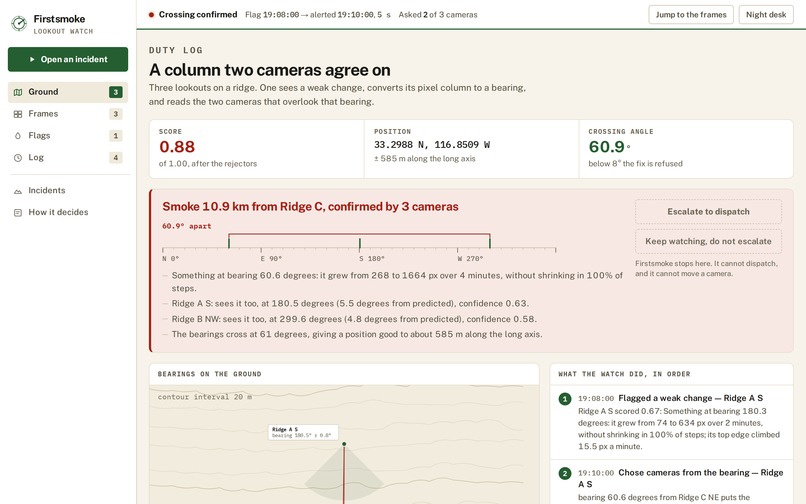This screenshot has height=504, width=806.
Task: Click the crossing angle value 60.9
Action: click(607, 147)
